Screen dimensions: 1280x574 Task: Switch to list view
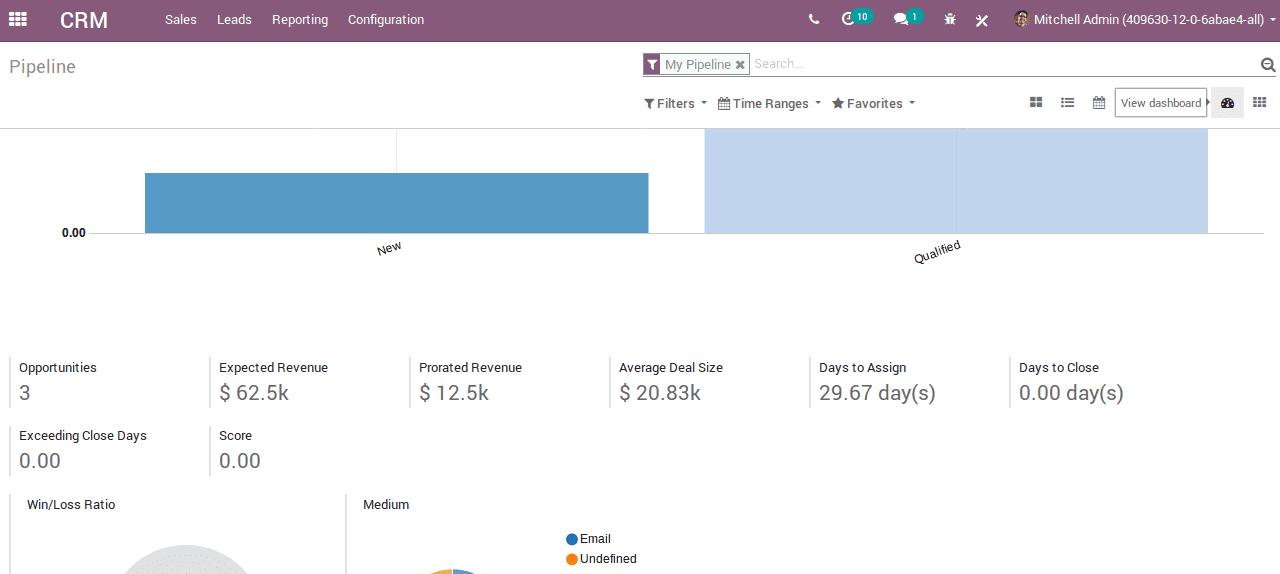coord(1067,103)
